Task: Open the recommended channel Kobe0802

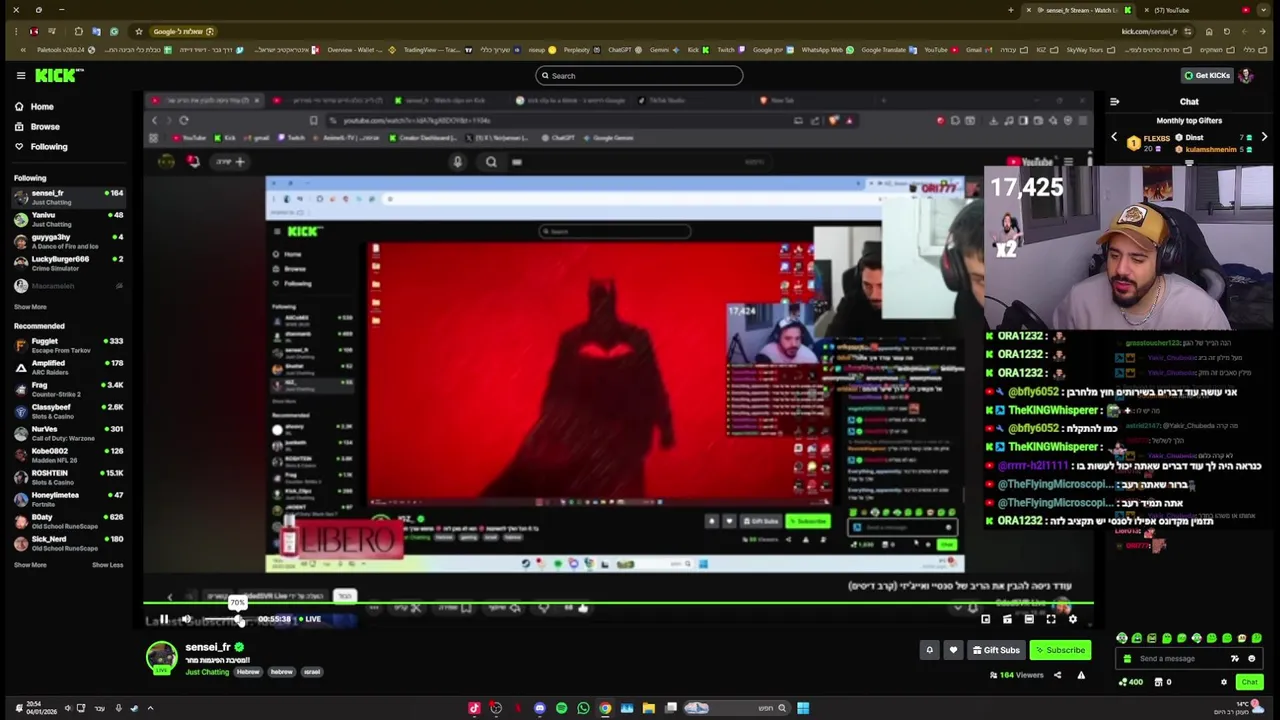Action: point(68,455)
